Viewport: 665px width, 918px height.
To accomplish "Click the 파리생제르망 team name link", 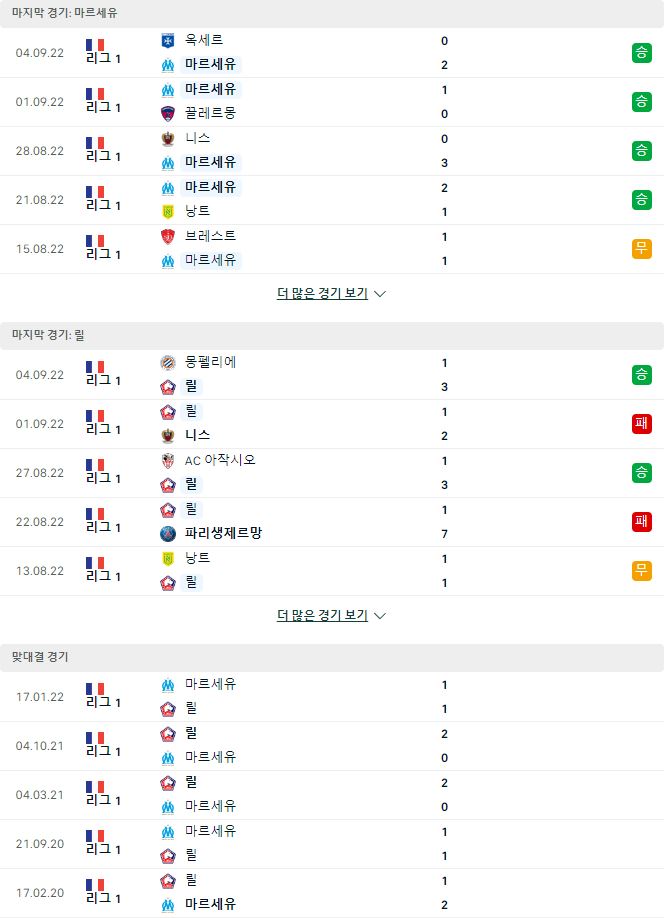I will pos(223,533).
